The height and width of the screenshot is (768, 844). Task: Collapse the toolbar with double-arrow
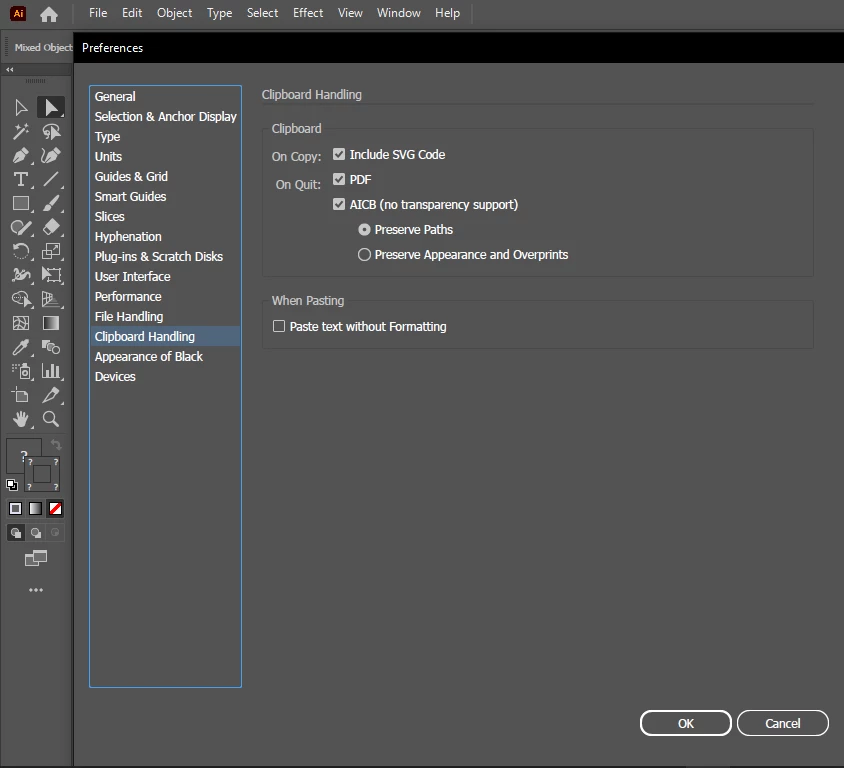coord(10,69)
